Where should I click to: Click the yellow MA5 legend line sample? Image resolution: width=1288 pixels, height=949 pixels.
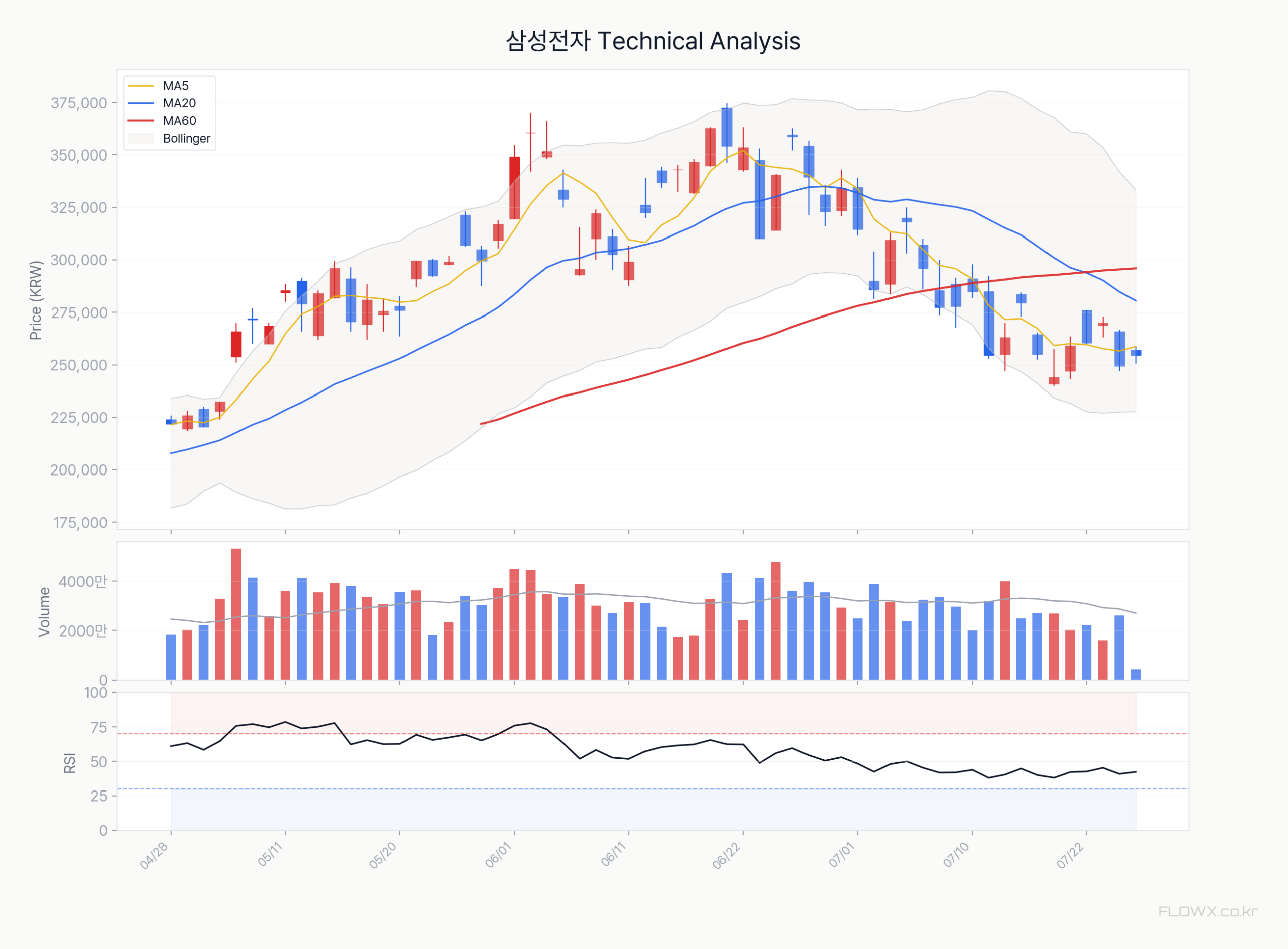pos(141,86)
